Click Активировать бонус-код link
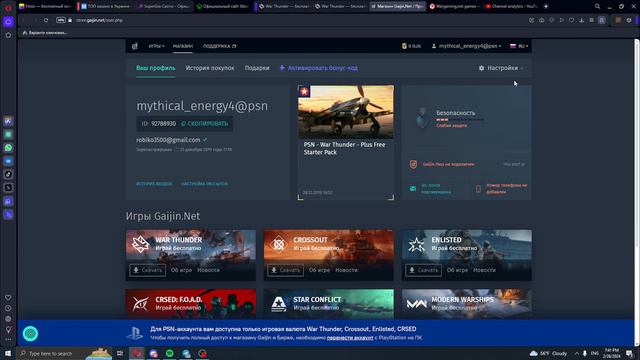The height and width of the screenshot is (360, 640). [x=319, y=68]
